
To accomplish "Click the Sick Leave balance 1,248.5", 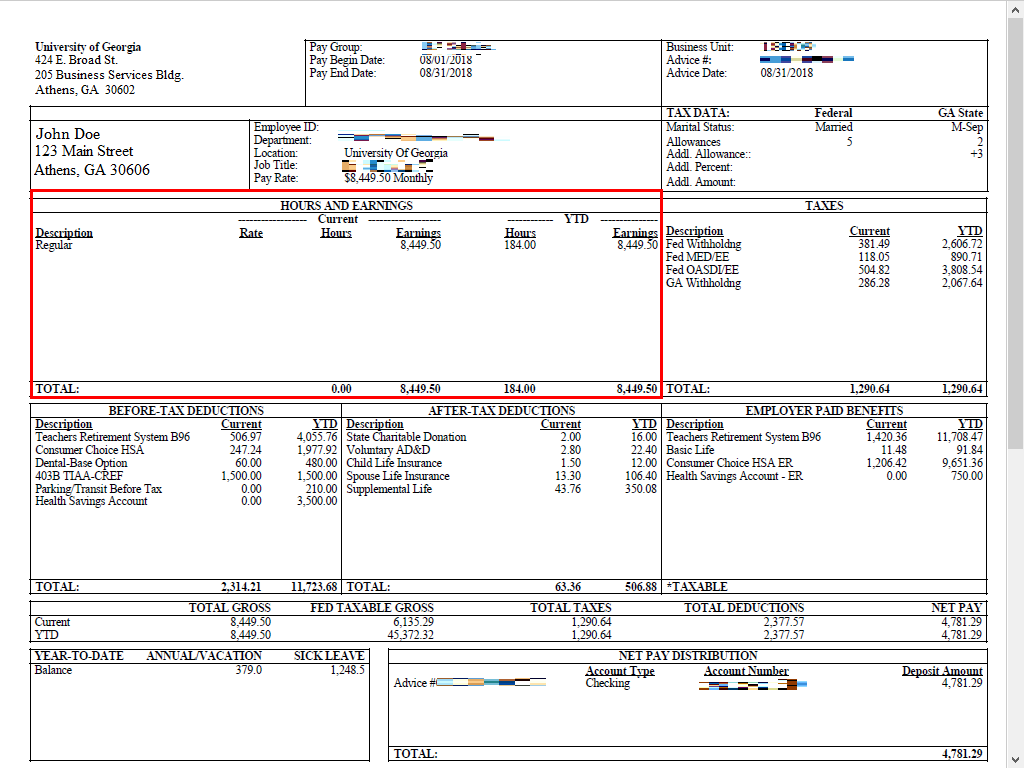I will (x=347, y=671).
